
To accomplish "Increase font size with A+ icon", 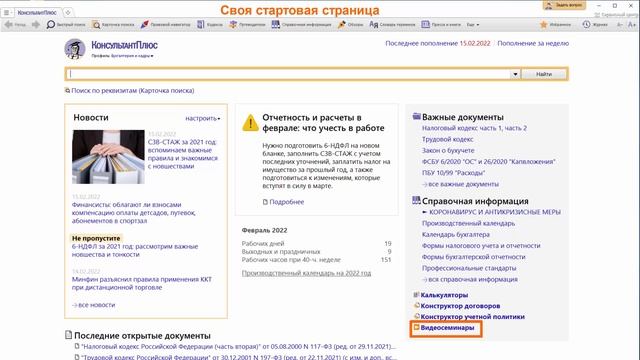I will 632,24.
